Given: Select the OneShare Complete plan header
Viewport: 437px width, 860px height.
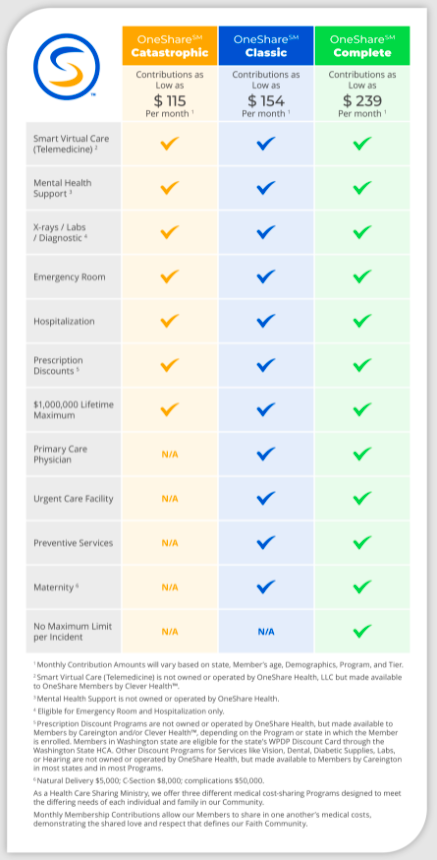Looking at the screenshot, I should tap(362, 46).
